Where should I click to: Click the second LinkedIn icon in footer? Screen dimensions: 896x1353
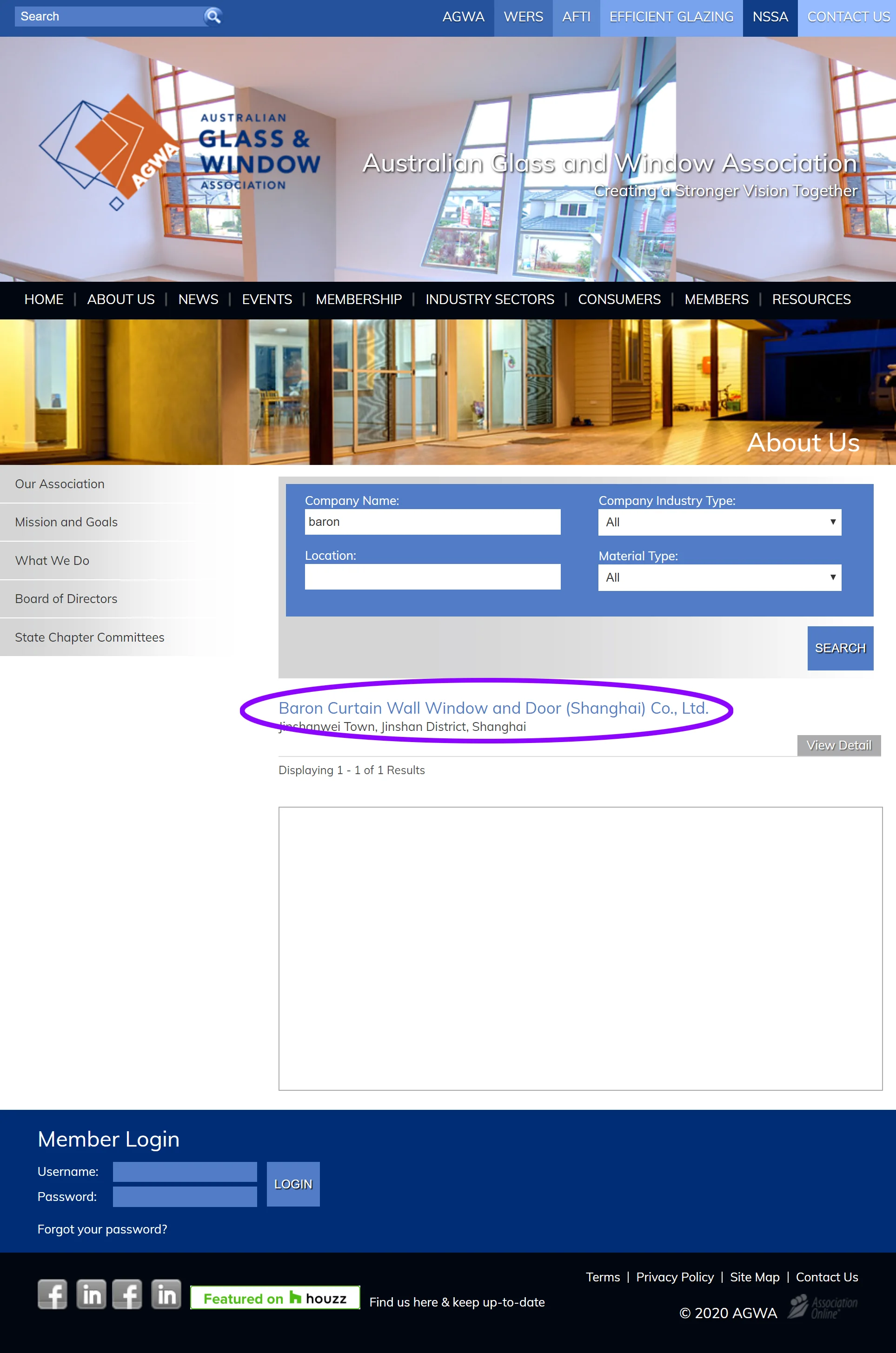(x=166, y=1293)
